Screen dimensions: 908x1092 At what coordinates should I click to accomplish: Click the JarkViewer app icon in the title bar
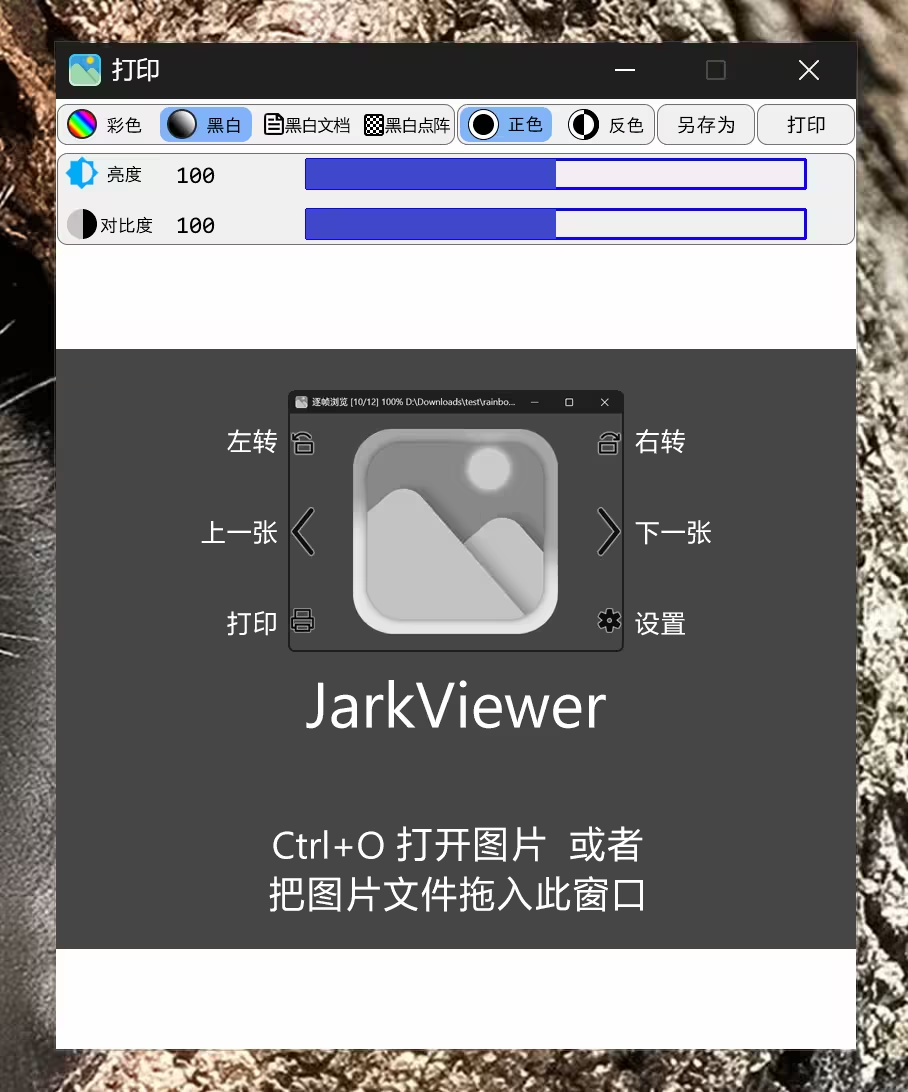(84, 70)
